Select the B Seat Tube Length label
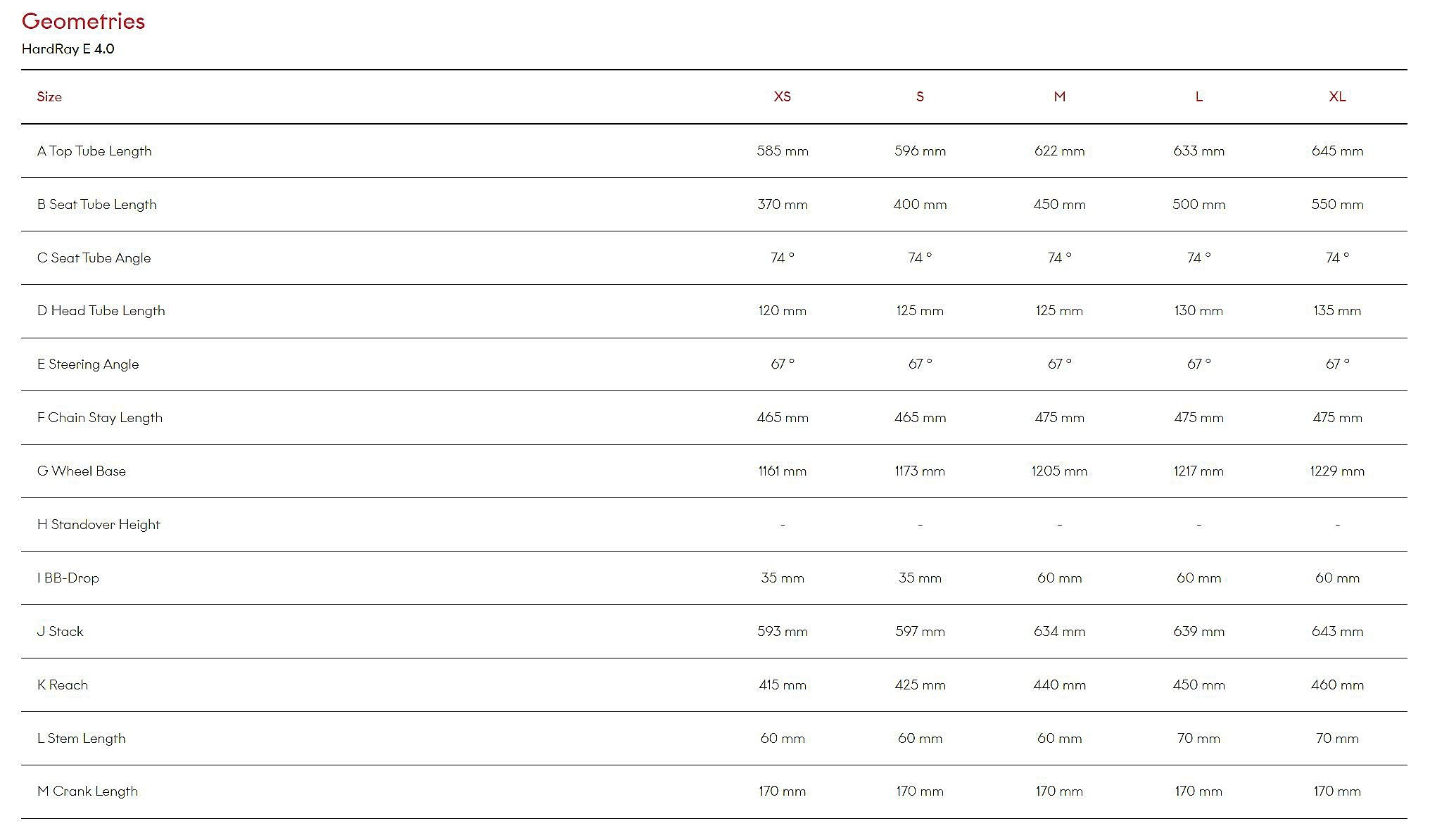 coord(97,205)
